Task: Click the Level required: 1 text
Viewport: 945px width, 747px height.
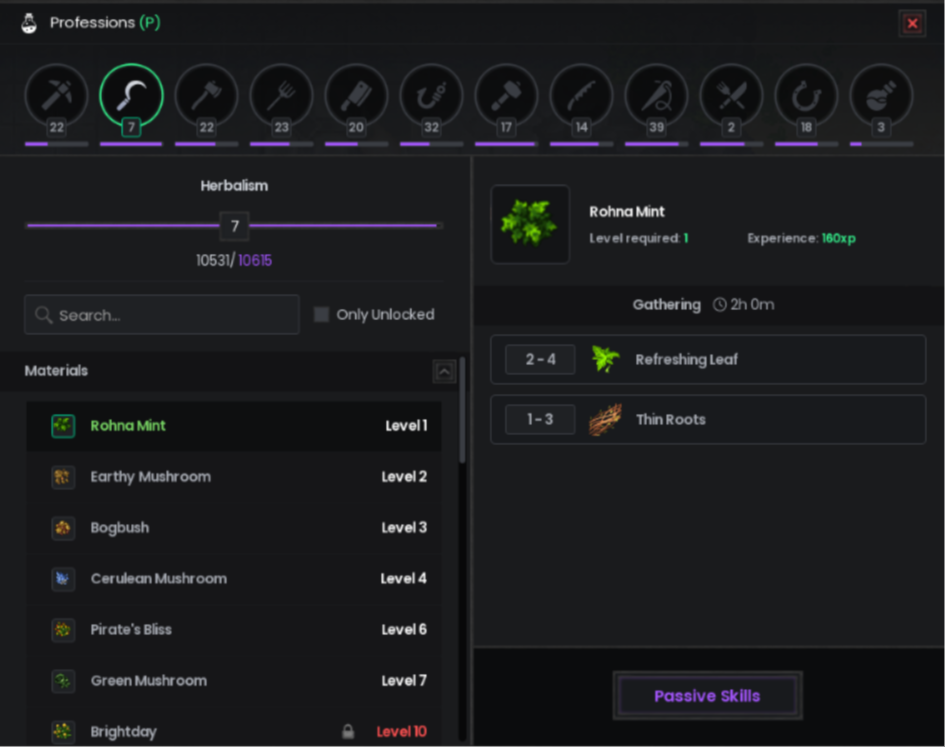Action: point(639,238)
